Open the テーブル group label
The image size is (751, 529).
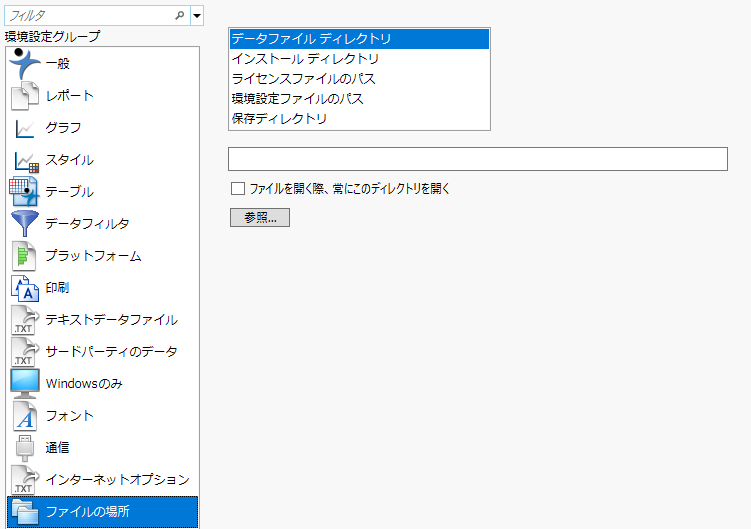[69, 192]
